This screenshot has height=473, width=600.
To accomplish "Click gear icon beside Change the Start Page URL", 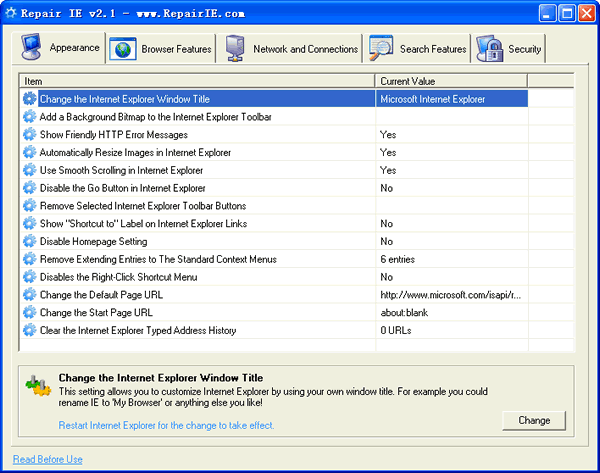I will [29, 312].
